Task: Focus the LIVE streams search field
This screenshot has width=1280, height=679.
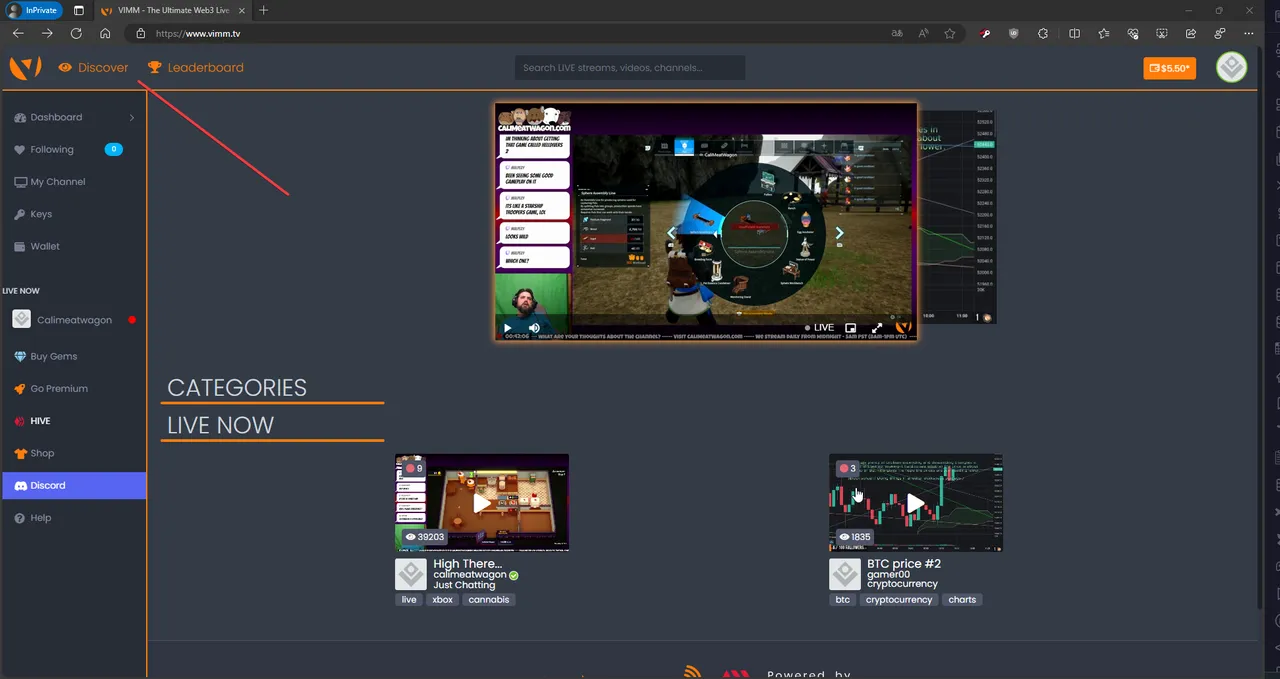Action: [630, 68]
